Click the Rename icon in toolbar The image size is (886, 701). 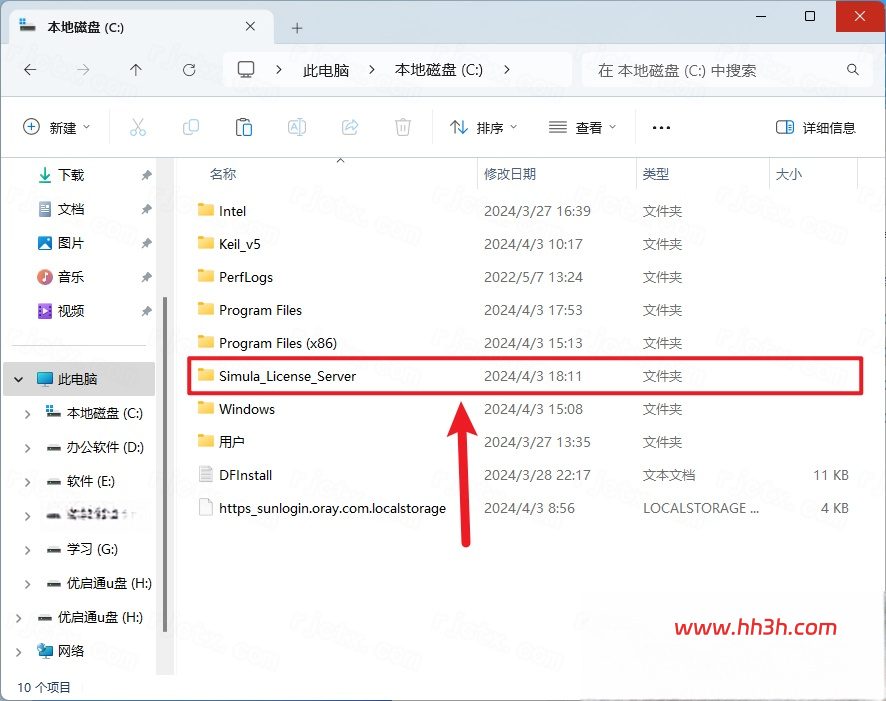pos(297,127)
